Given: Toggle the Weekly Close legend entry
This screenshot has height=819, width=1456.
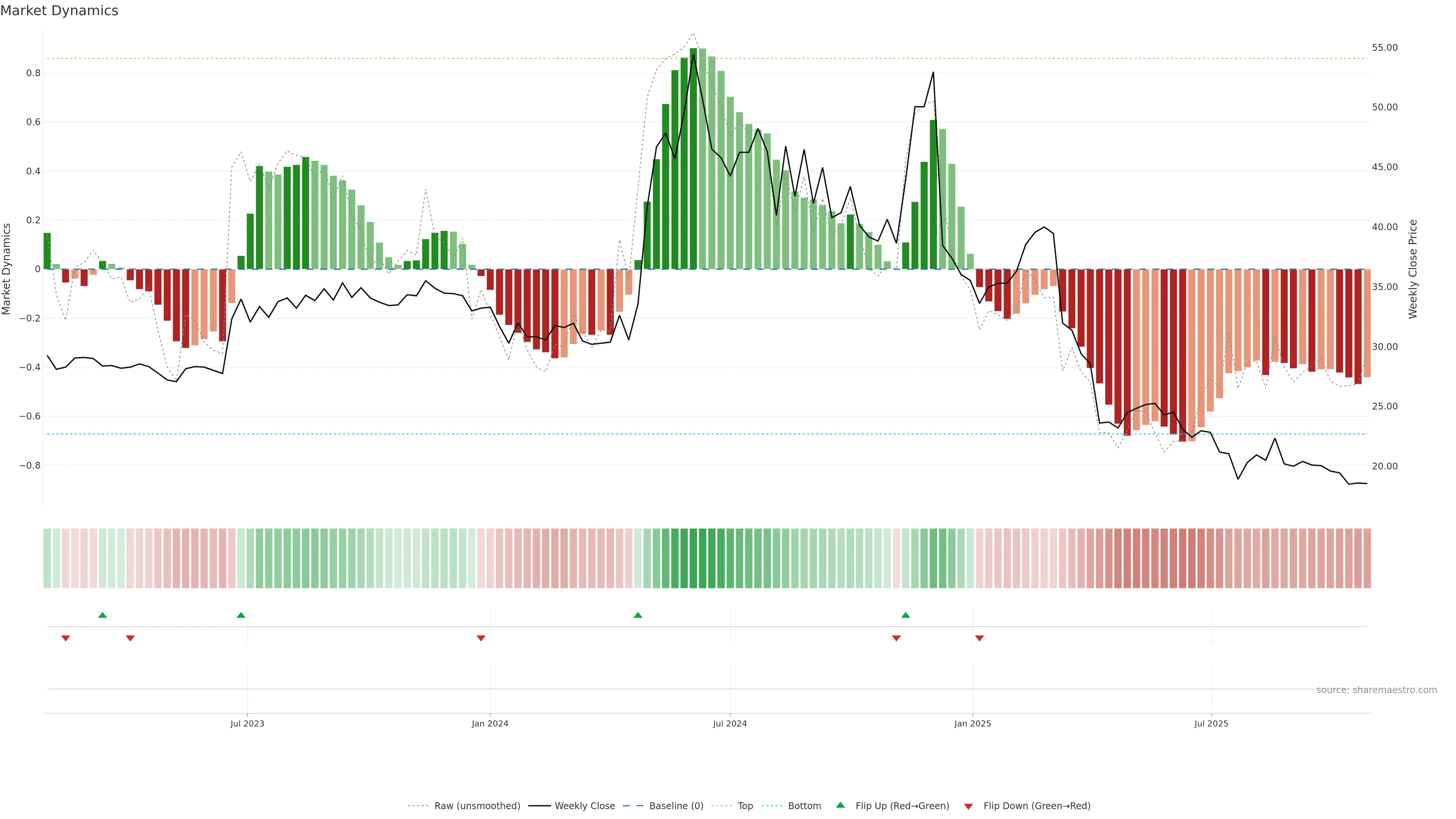Looking at the screenshot, I should click(584, 806).
